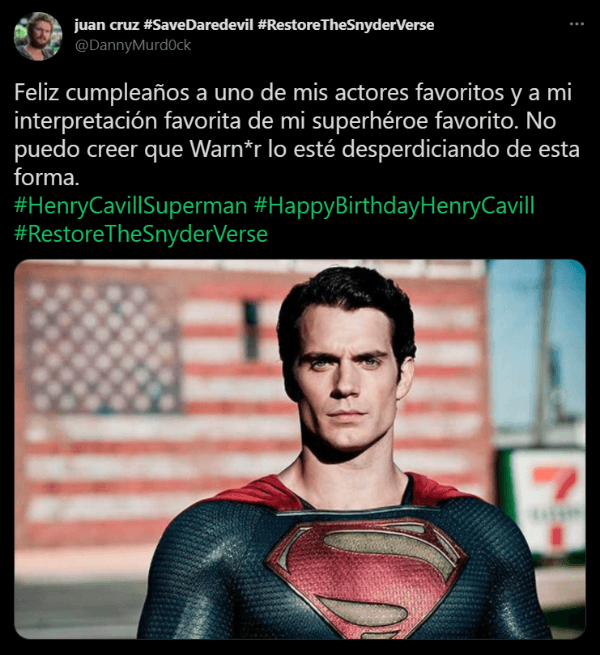Open the display name juan cruz
600x655 pixels.
[106, 25]
